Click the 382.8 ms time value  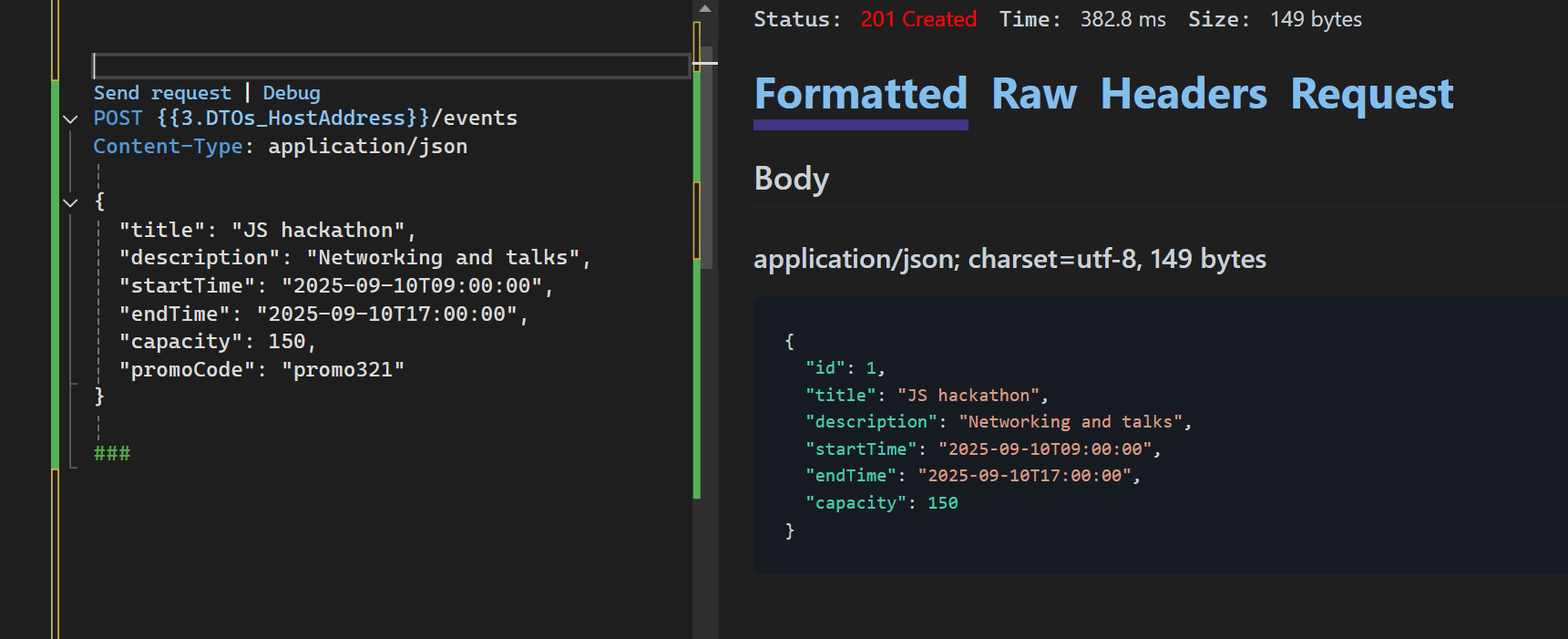(x=1123, y=19)
